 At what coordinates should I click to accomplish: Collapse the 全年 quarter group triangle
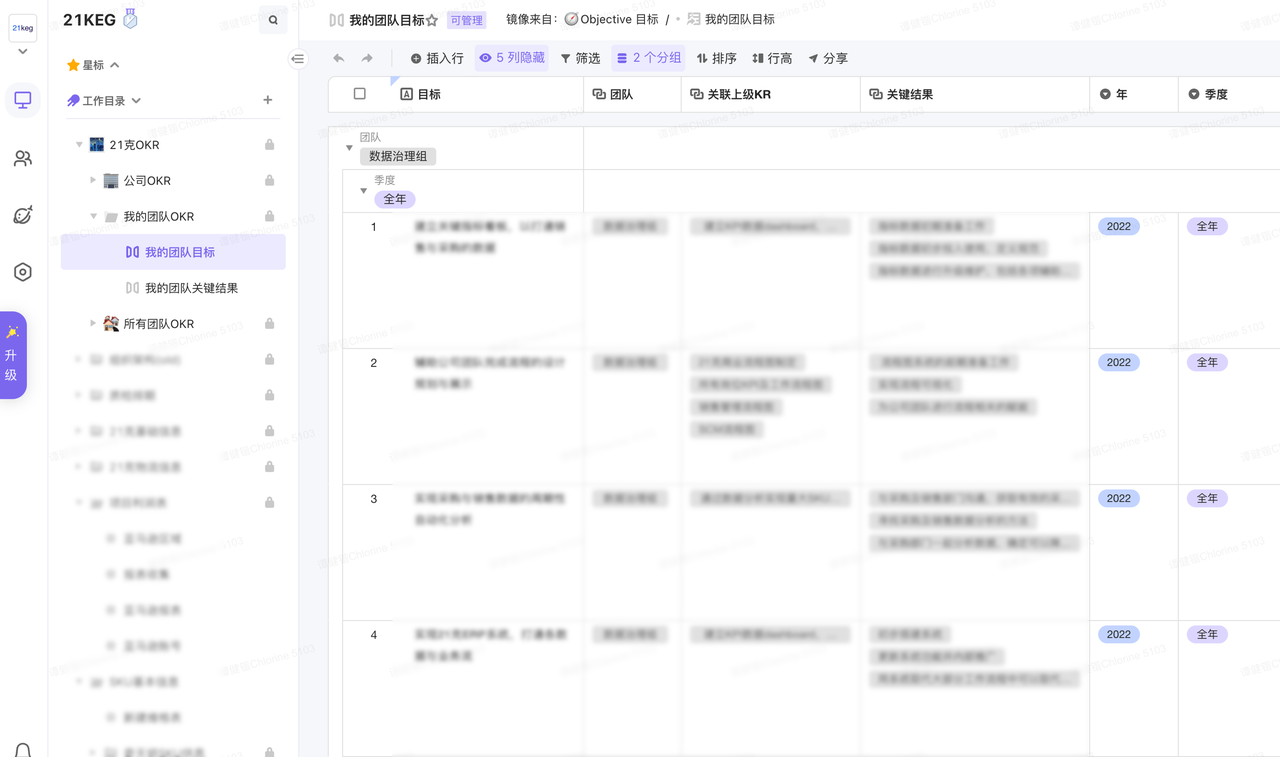tap(363, 191)
